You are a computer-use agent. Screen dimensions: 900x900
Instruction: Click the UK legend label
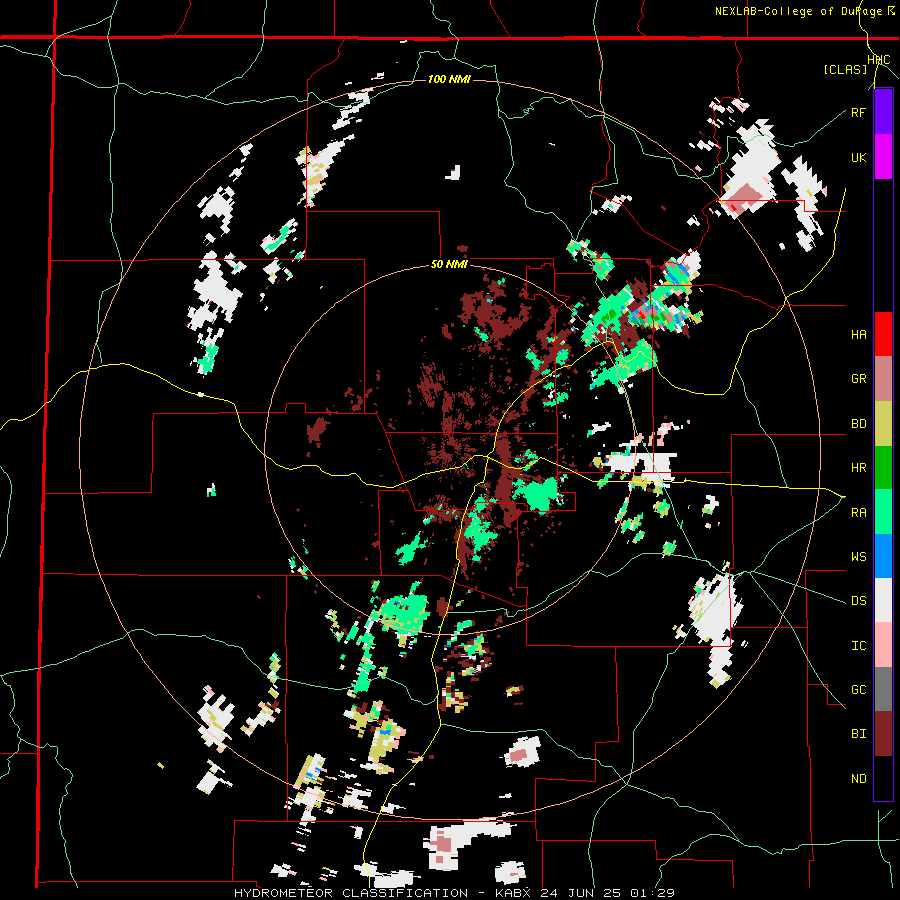[858, 157]
